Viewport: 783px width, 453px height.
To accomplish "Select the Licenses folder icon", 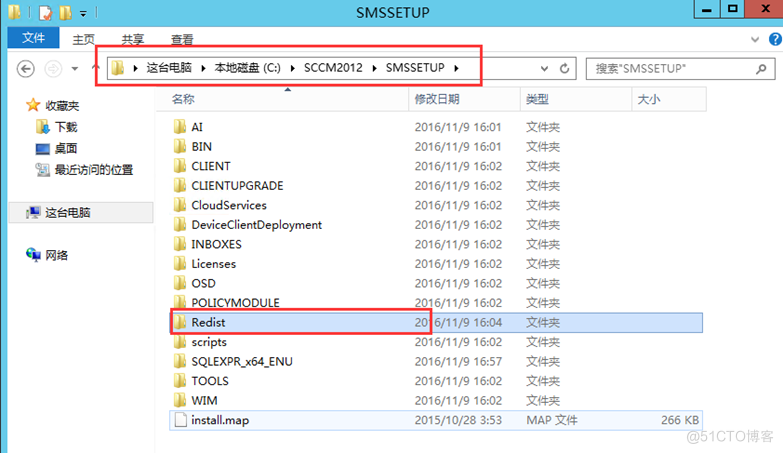I will coord(180,263).
